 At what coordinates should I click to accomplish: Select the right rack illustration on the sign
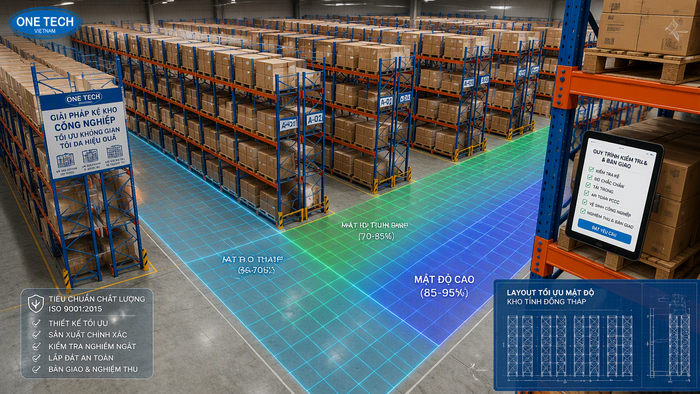click(x=115, y=152)
